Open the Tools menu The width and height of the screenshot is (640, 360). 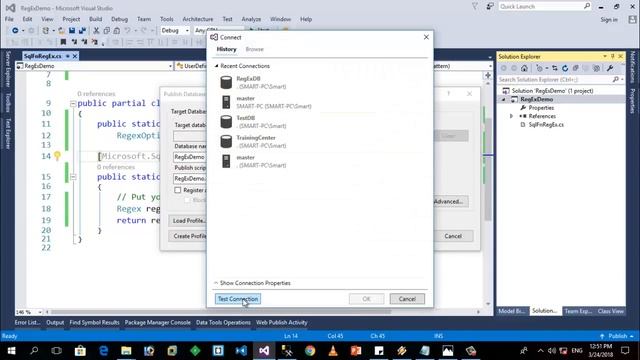click(x=167, y=19)
